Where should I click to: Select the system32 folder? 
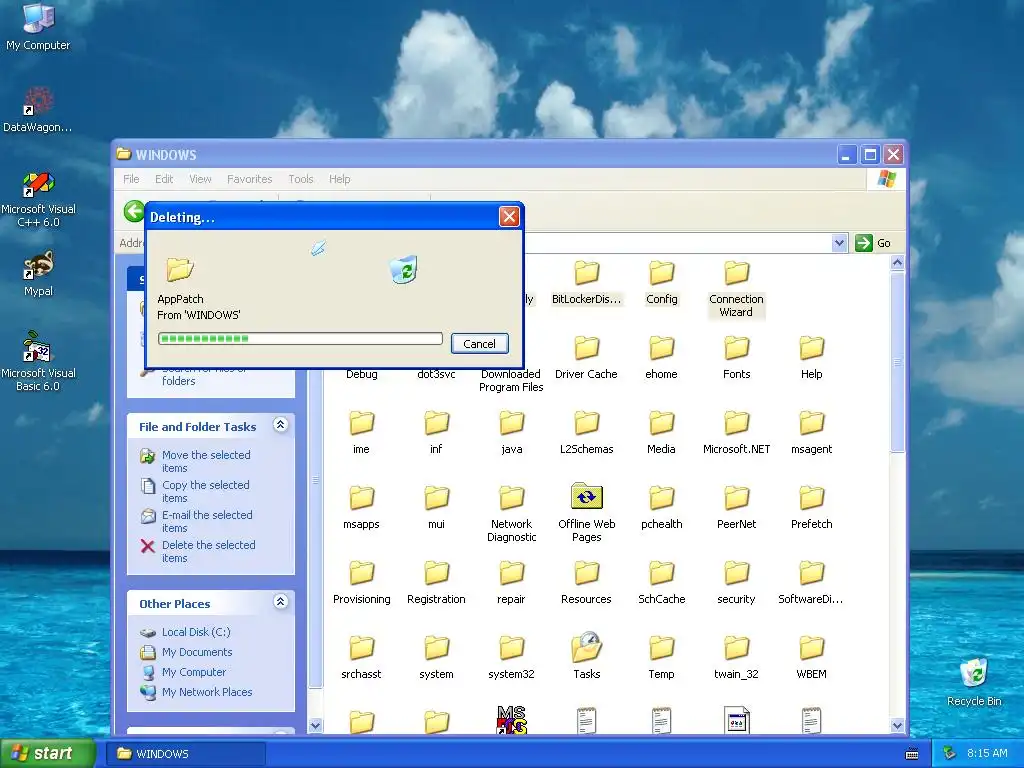[511, 658]
